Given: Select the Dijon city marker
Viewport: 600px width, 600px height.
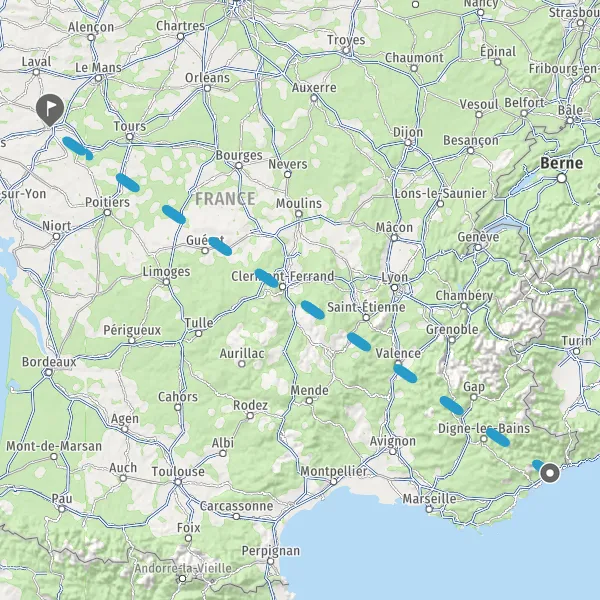Looking at the screenshot, I should coord(408,143).
